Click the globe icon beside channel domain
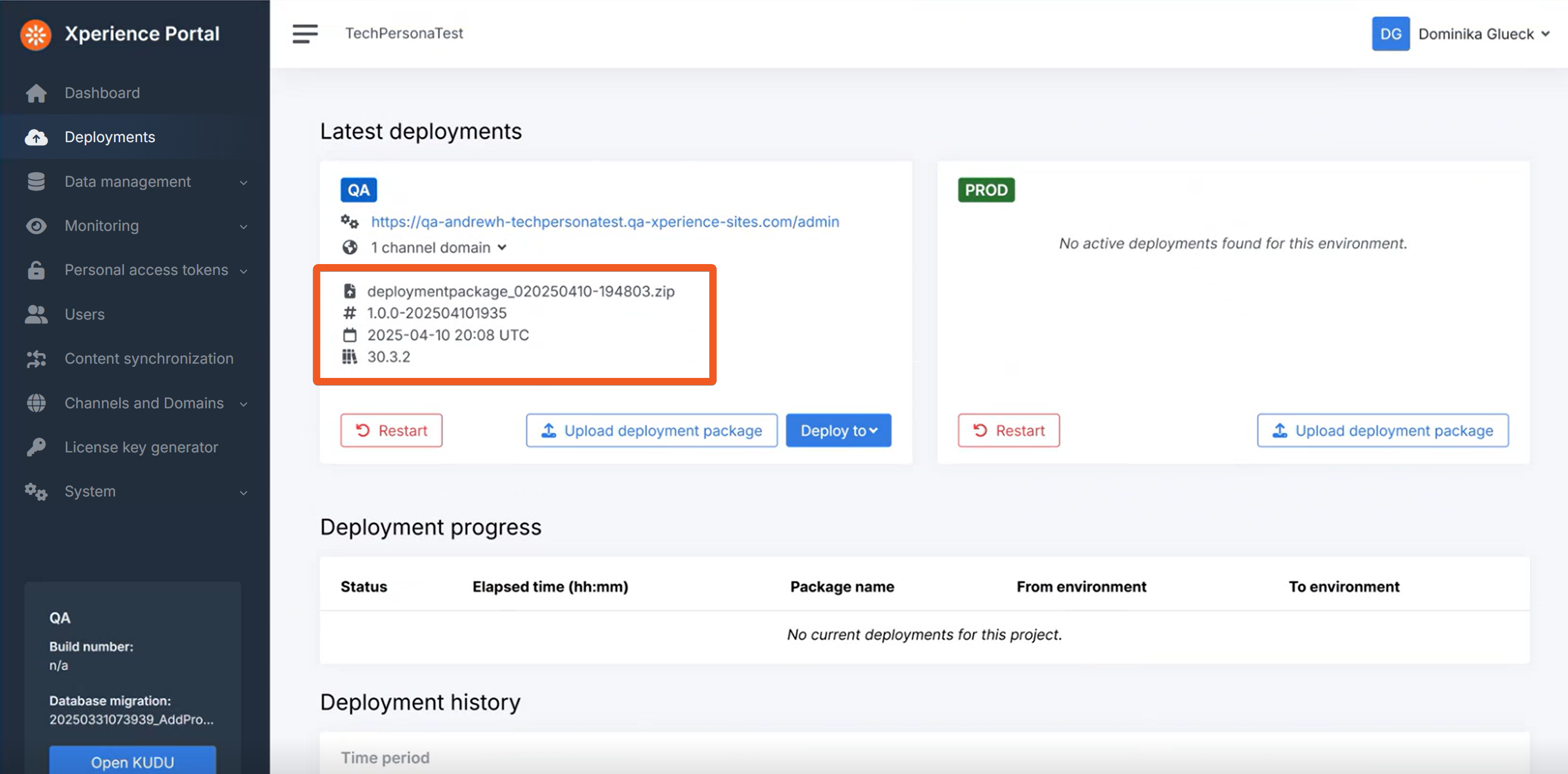 pyautogui.click(x=350, y=247)
